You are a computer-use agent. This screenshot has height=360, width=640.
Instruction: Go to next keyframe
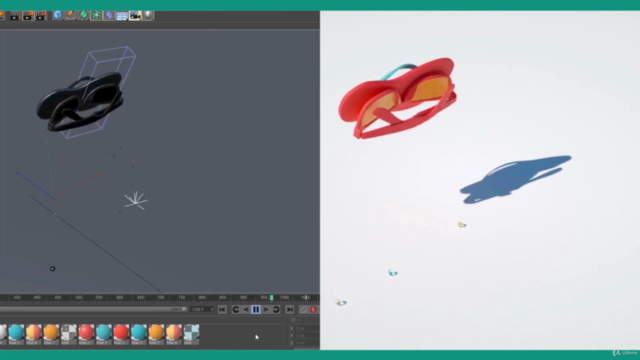pyautogui.click(x=276, y=310)
